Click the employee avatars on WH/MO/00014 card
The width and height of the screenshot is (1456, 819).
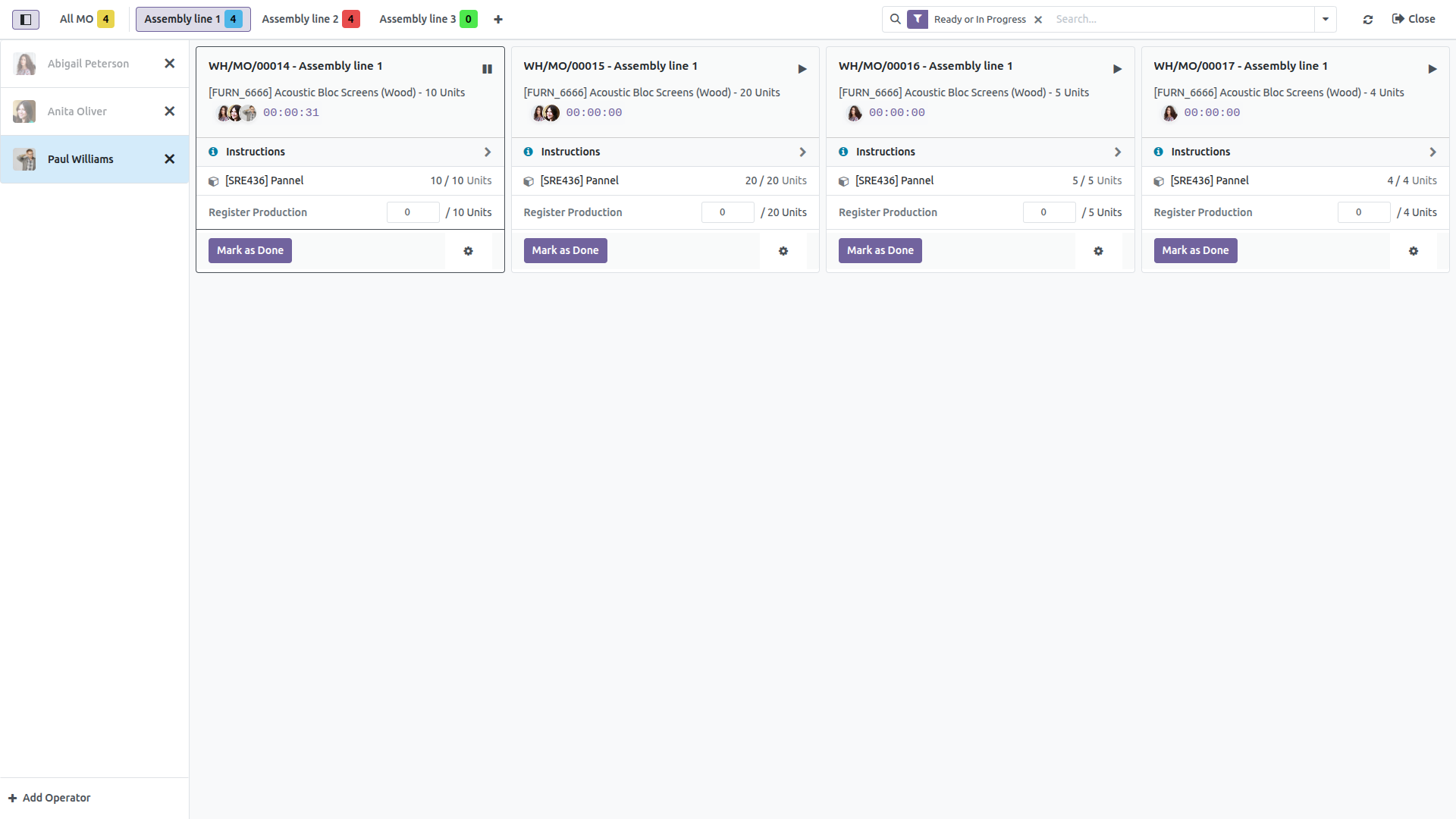pos(237,113)
